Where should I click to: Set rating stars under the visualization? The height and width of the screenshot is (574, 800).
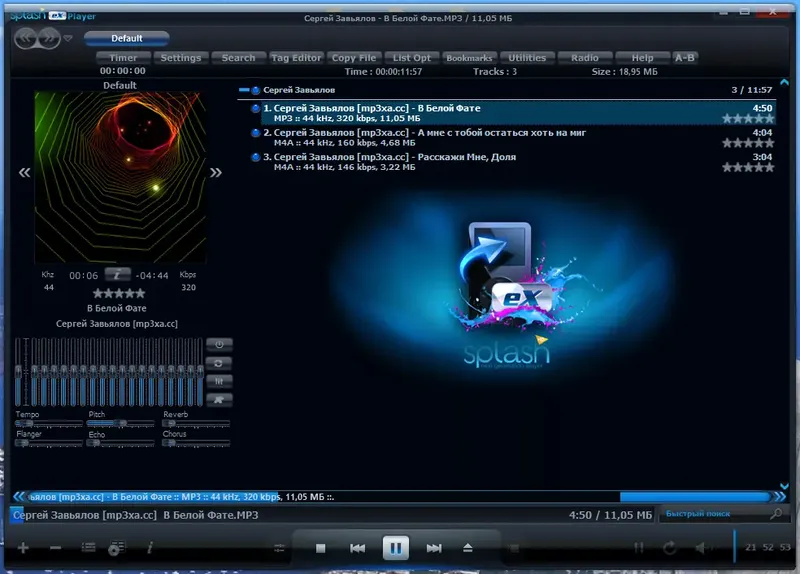(119, 293)
